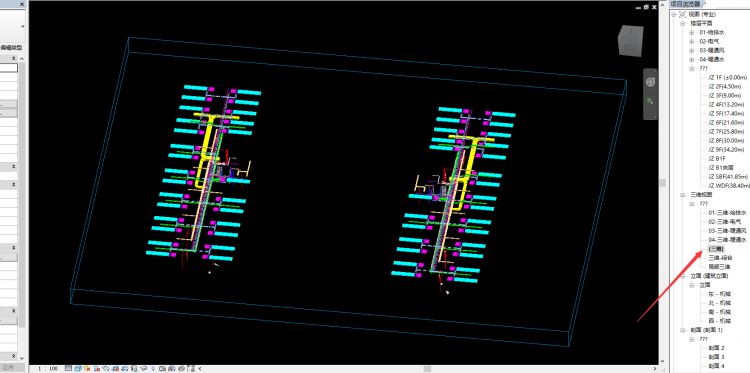
Task: Select the {三维} view in browser
Action: coord(716,249)
